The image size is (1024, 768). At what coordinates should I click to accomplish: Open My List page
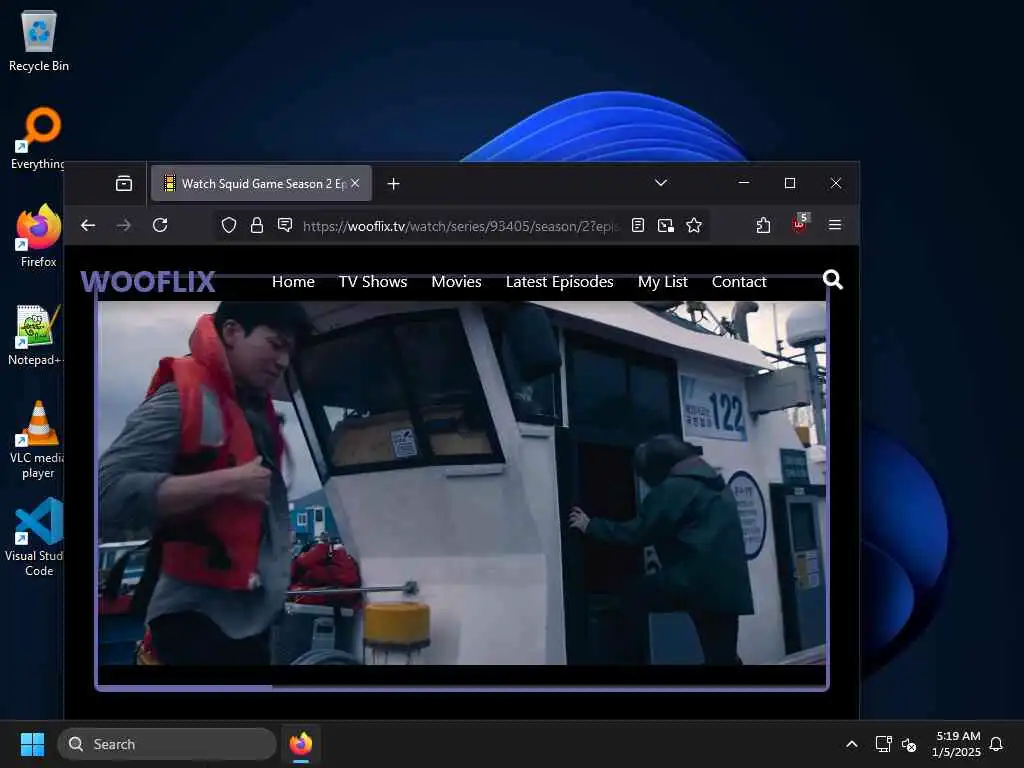663,281
